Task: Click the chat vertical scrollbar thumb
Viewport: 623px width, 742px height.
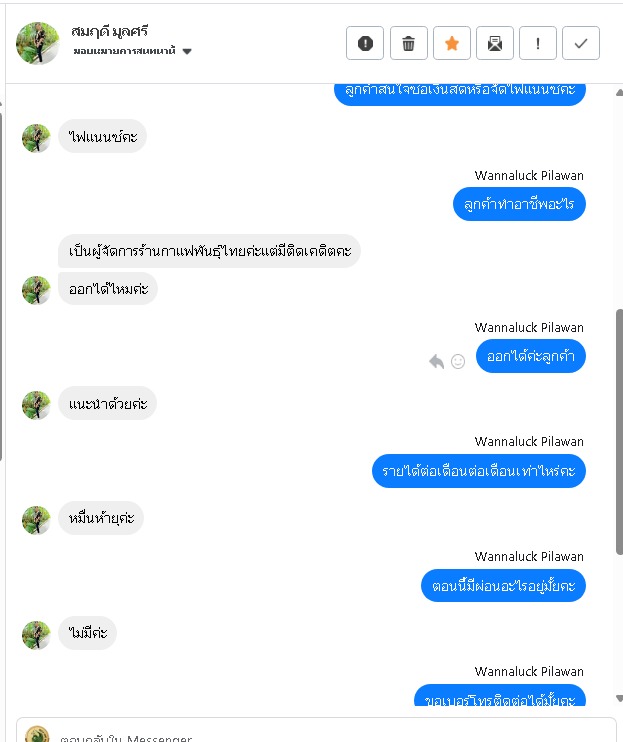Action: [619, 431]
